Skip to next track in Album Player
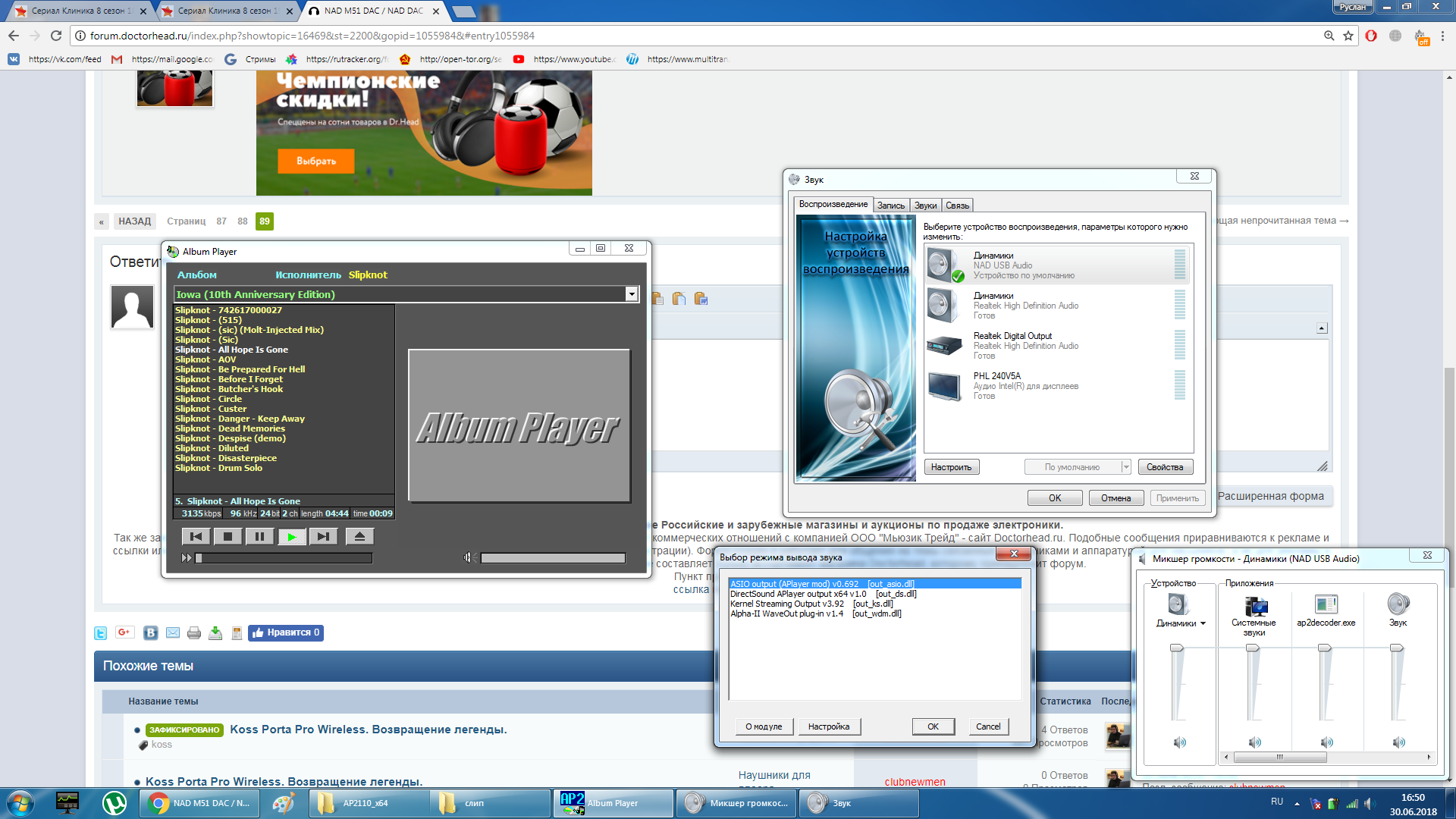The height and width of the screenshot is (819, 1456). click(323, 537)
